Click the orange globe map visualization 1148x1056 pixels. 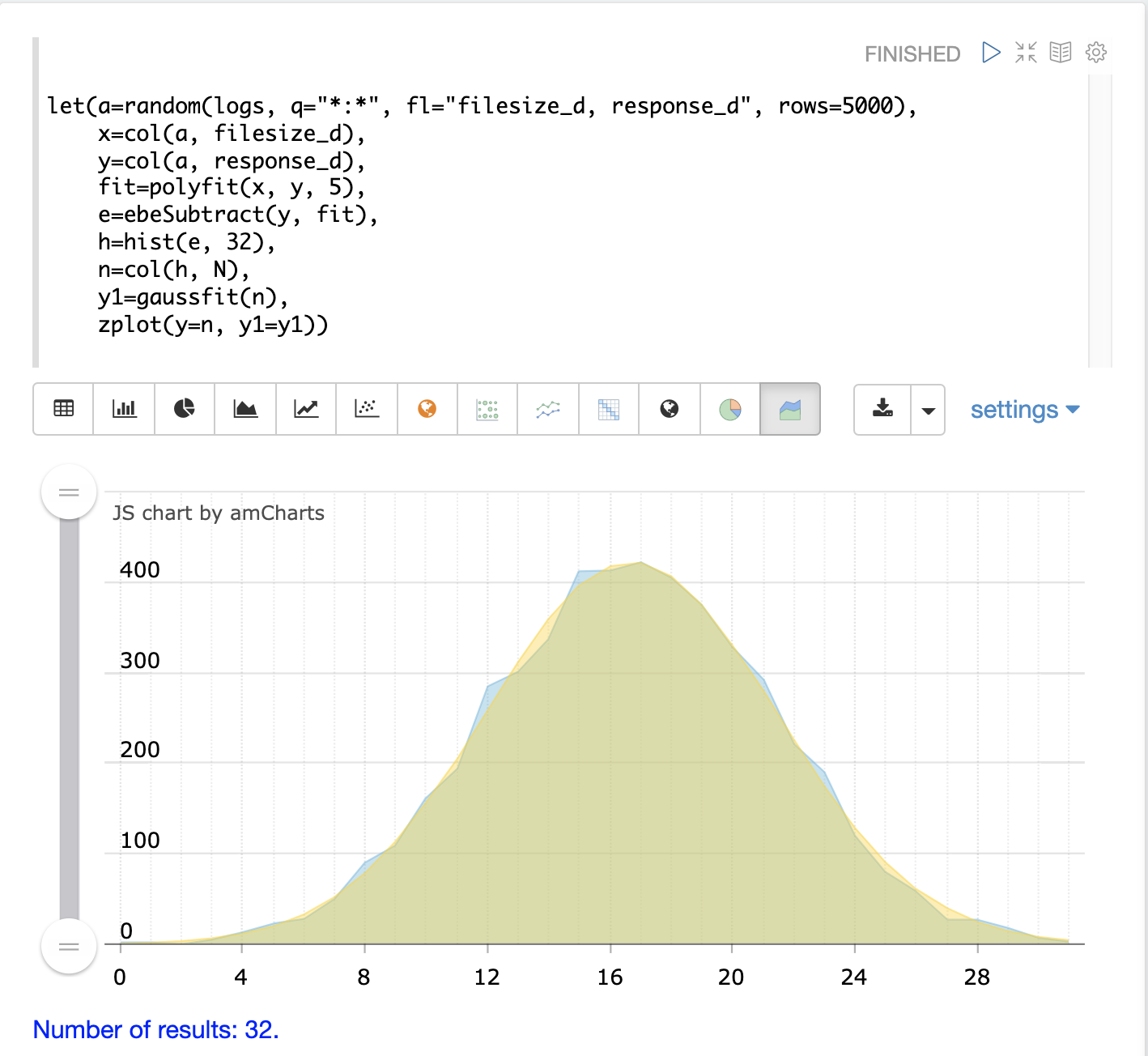click(427, 409)
